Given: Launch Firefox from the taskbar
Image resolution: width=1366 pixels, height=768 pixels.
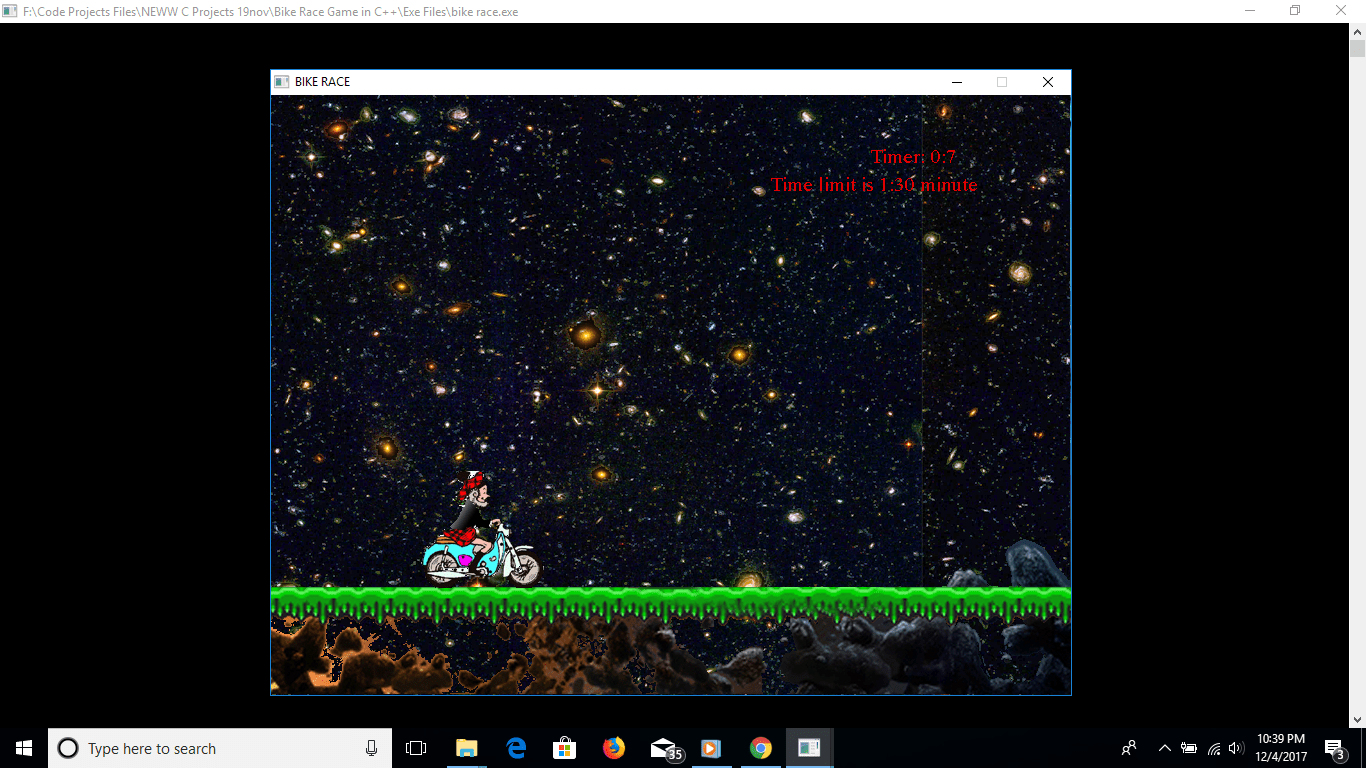Looking at the screenshot, I should [614, 748].
